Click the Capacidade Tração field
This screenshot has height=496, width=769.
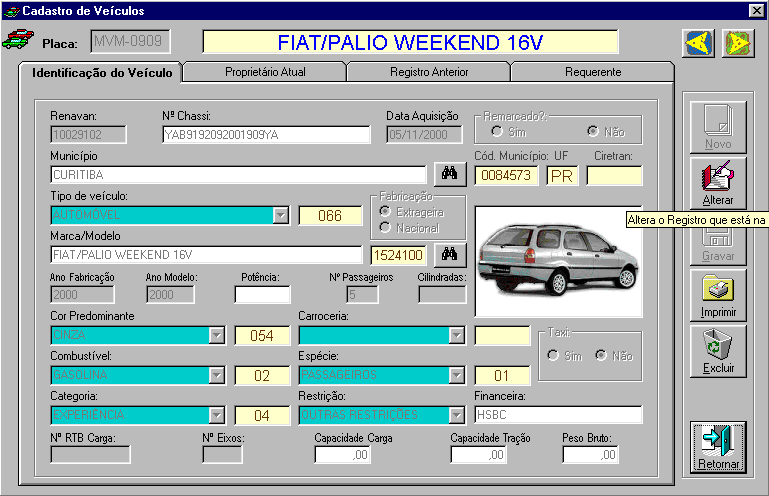point(479,455)
